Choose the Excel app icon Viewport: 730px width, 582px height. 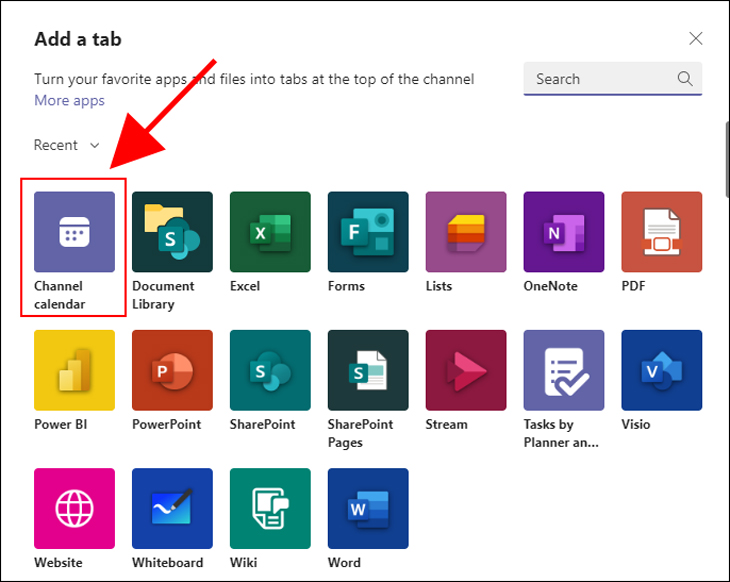click(270, 232)
